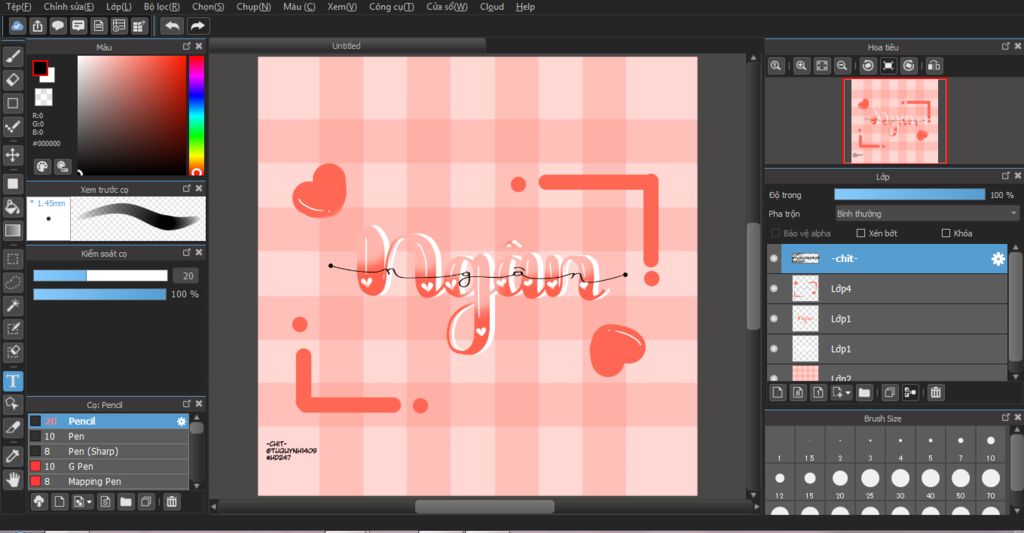Click the canvas horizontal scrollbar
Image resolution: width=1024 pixels, height=533 pixels.
[x=485, y=506]
